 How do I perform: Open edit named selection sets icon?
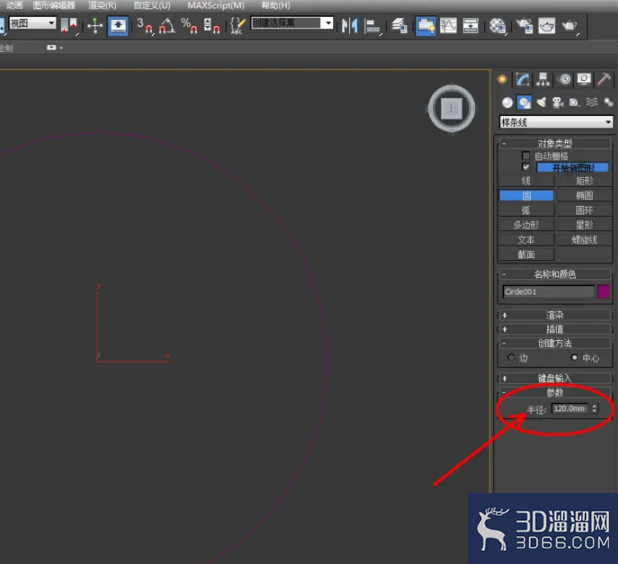[237, 26]
